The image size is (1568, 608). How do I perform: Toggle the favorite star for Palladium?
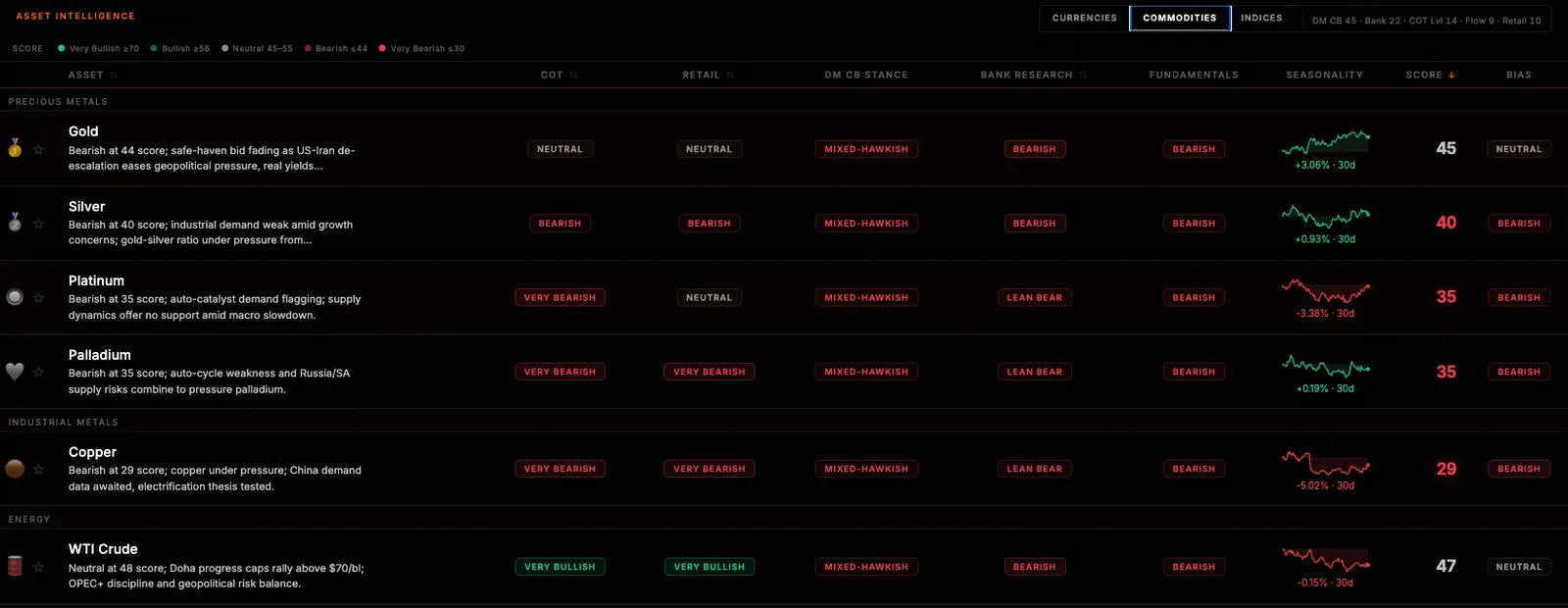tap(38, 372)
